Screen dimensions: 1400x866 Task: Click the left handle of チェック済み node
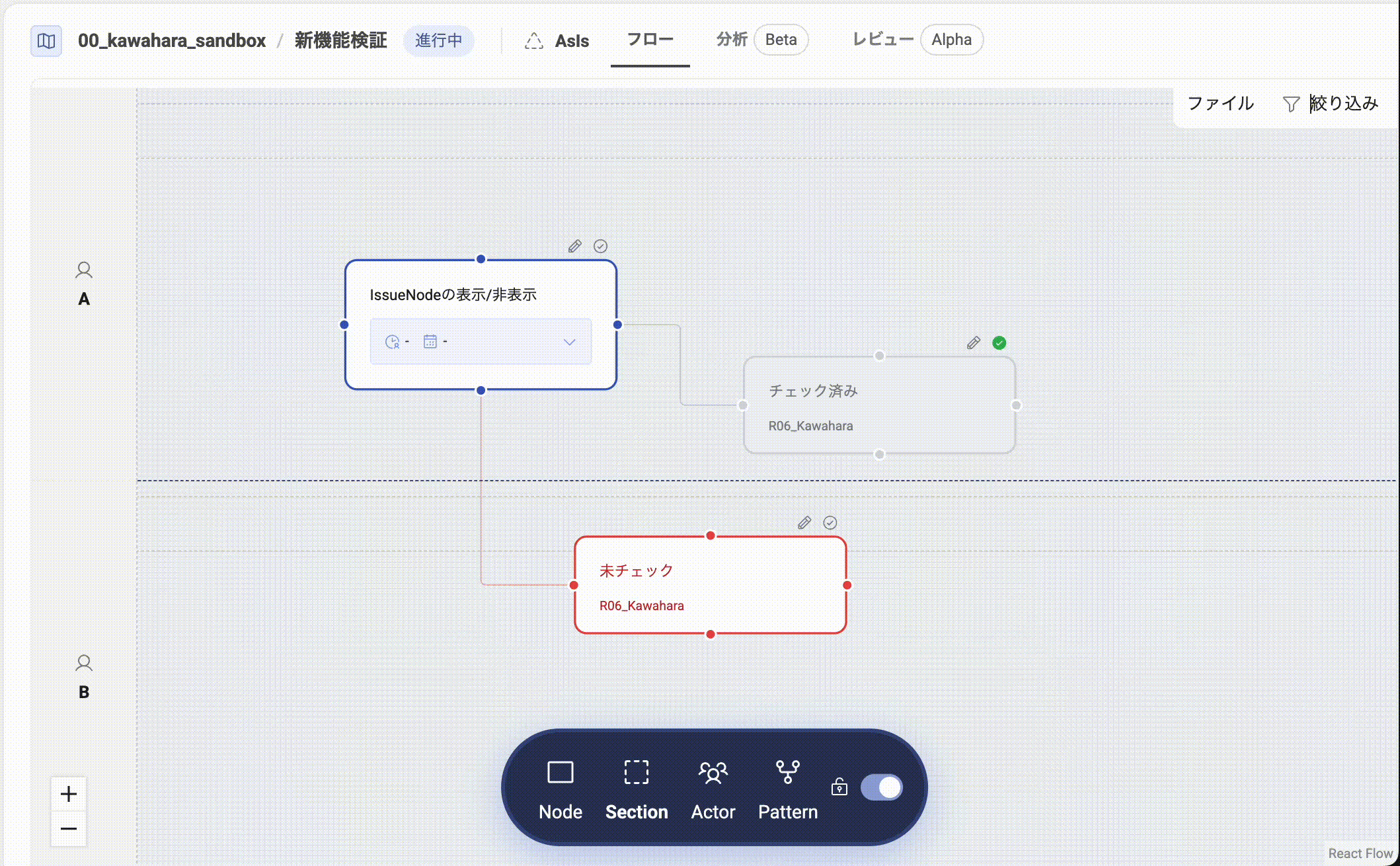(743, 405)
